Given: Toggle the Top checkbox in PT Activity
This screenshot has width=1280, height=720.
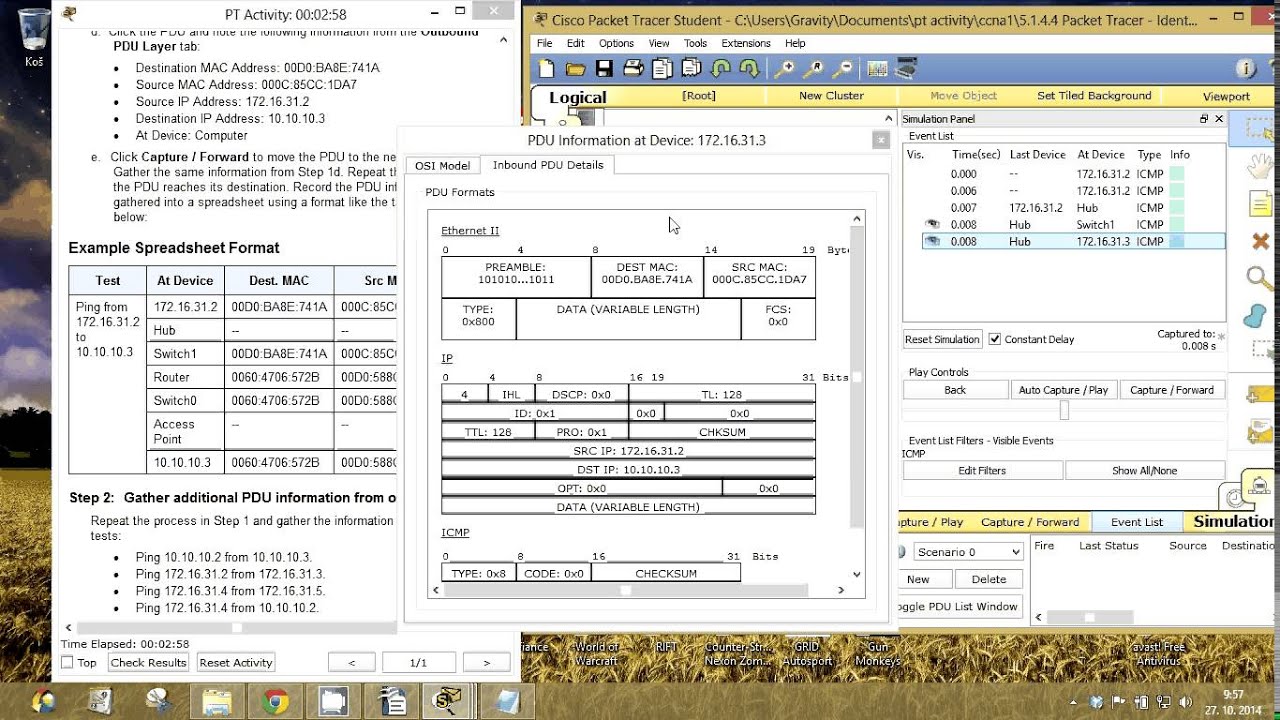Looking at the screenshot, I should click(68, 663).
